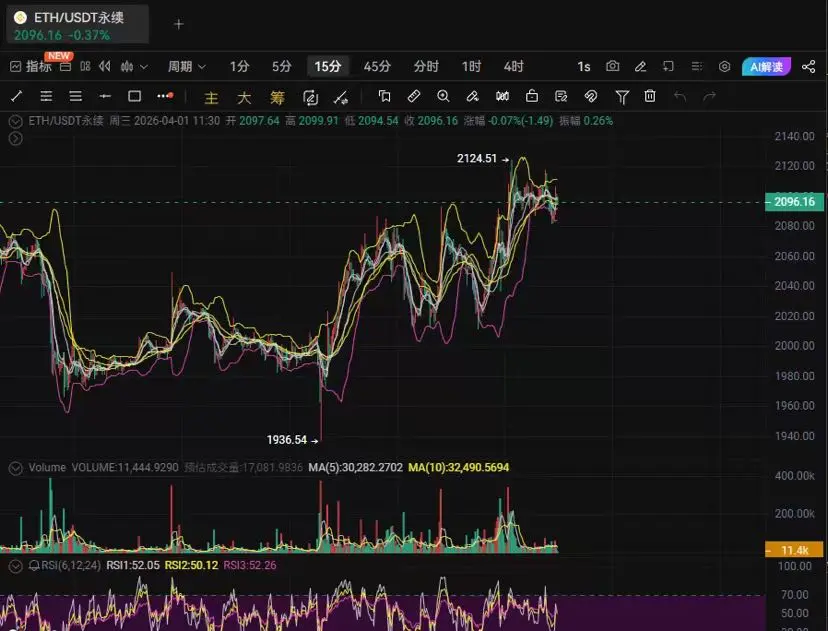This screenshot has height=631, width=828.
Task: Select the 15分 timeframe tab
Action: tap(327, 67)
